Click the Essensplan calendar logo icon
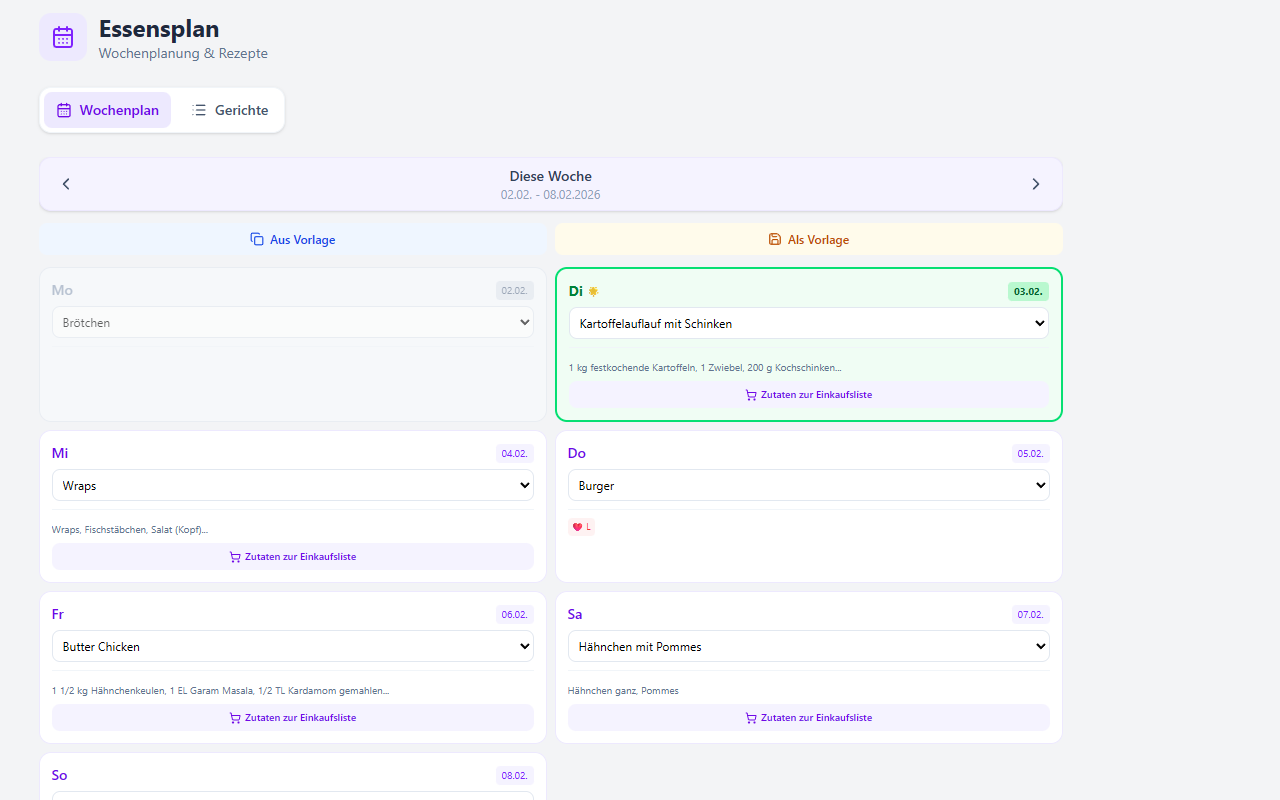 [x=63, y=37]
